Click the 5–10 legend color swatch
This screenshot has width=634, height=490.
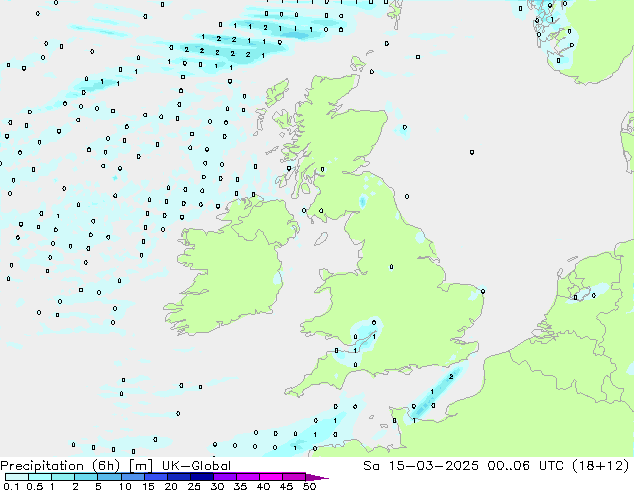click(110, 477)
